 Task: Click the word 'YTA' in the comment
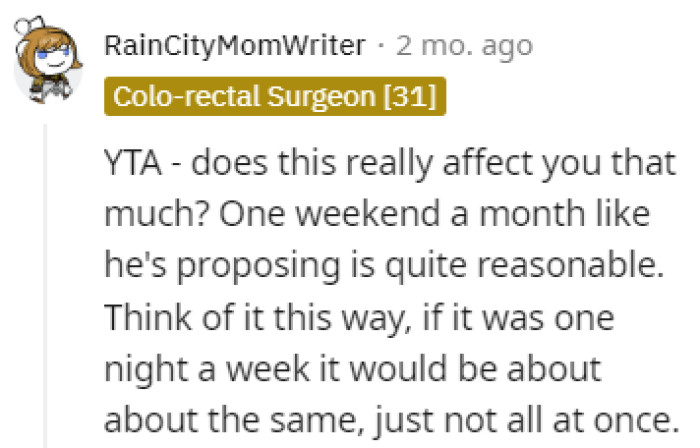point(132,163)
